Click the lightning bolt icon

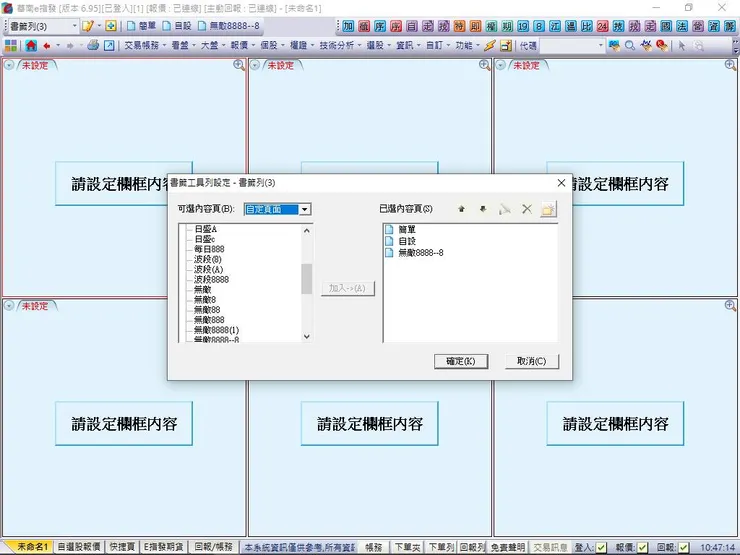pos(490,46)
